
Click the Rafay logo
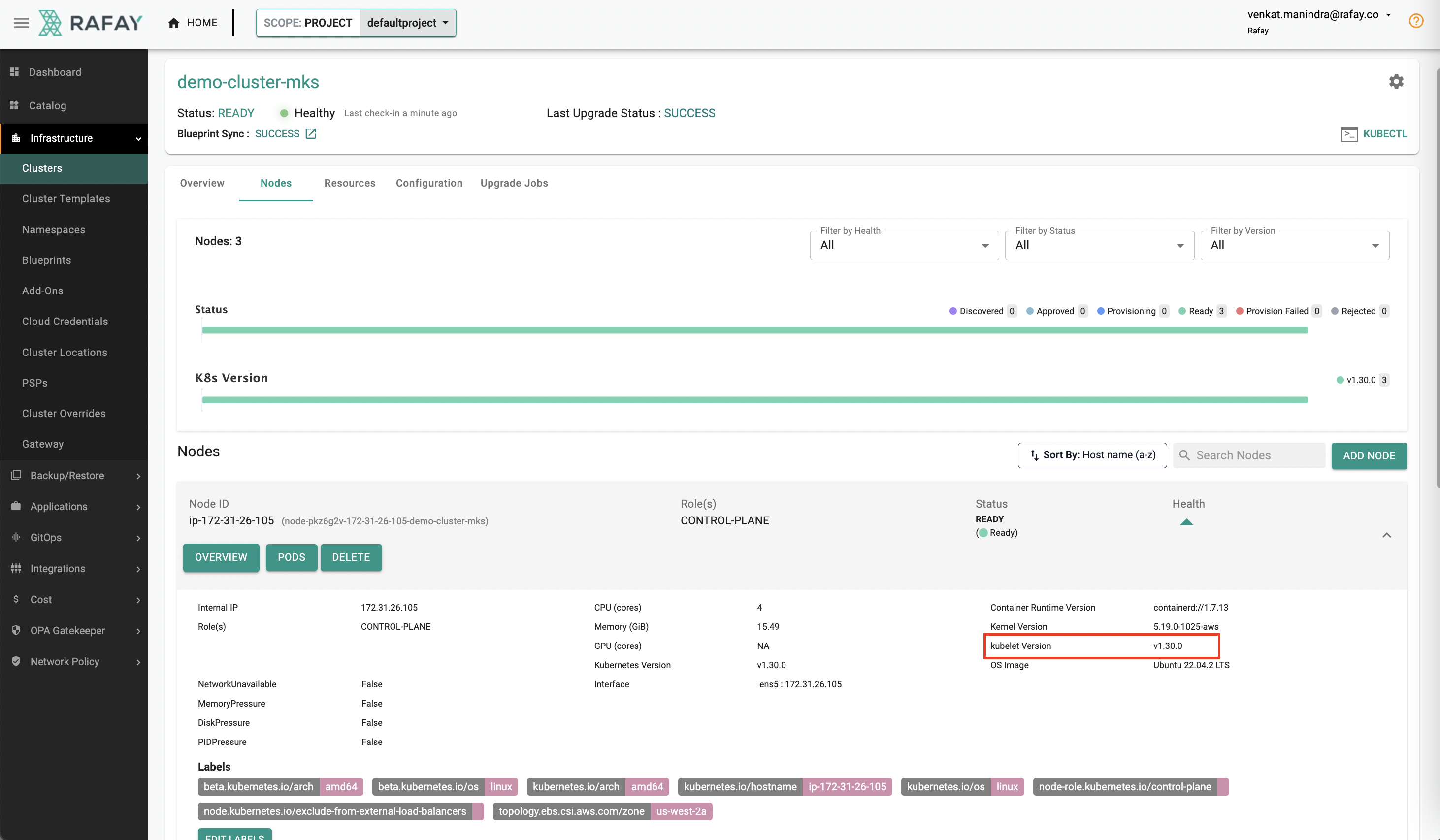coord(90,23)
